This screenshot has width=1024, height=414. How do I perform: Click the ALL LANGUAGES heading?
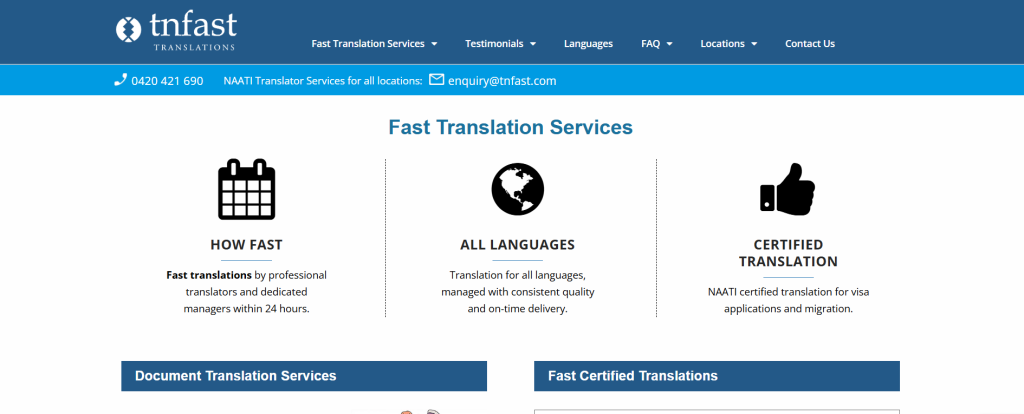click(517, 245)
